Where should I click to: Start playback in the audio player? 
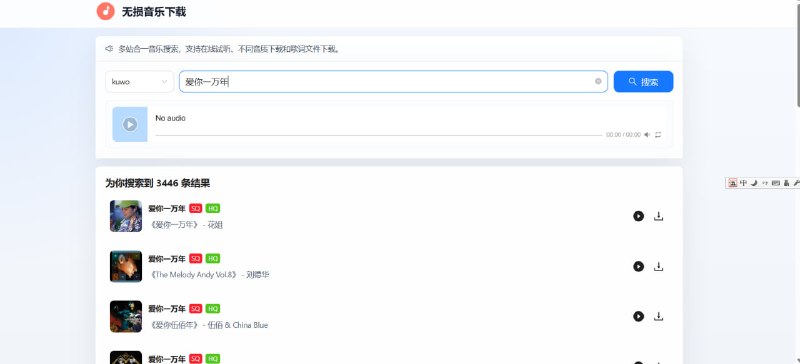[130, 124]
